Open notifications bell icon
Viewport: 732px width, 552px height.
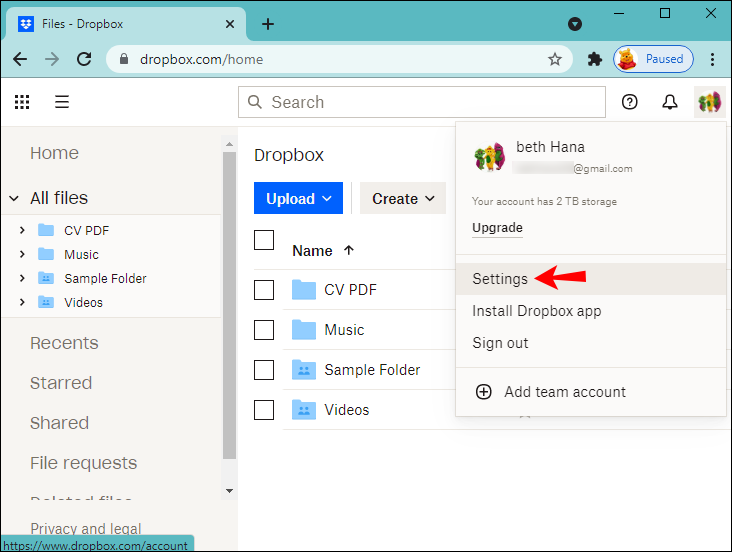[670, 102]
